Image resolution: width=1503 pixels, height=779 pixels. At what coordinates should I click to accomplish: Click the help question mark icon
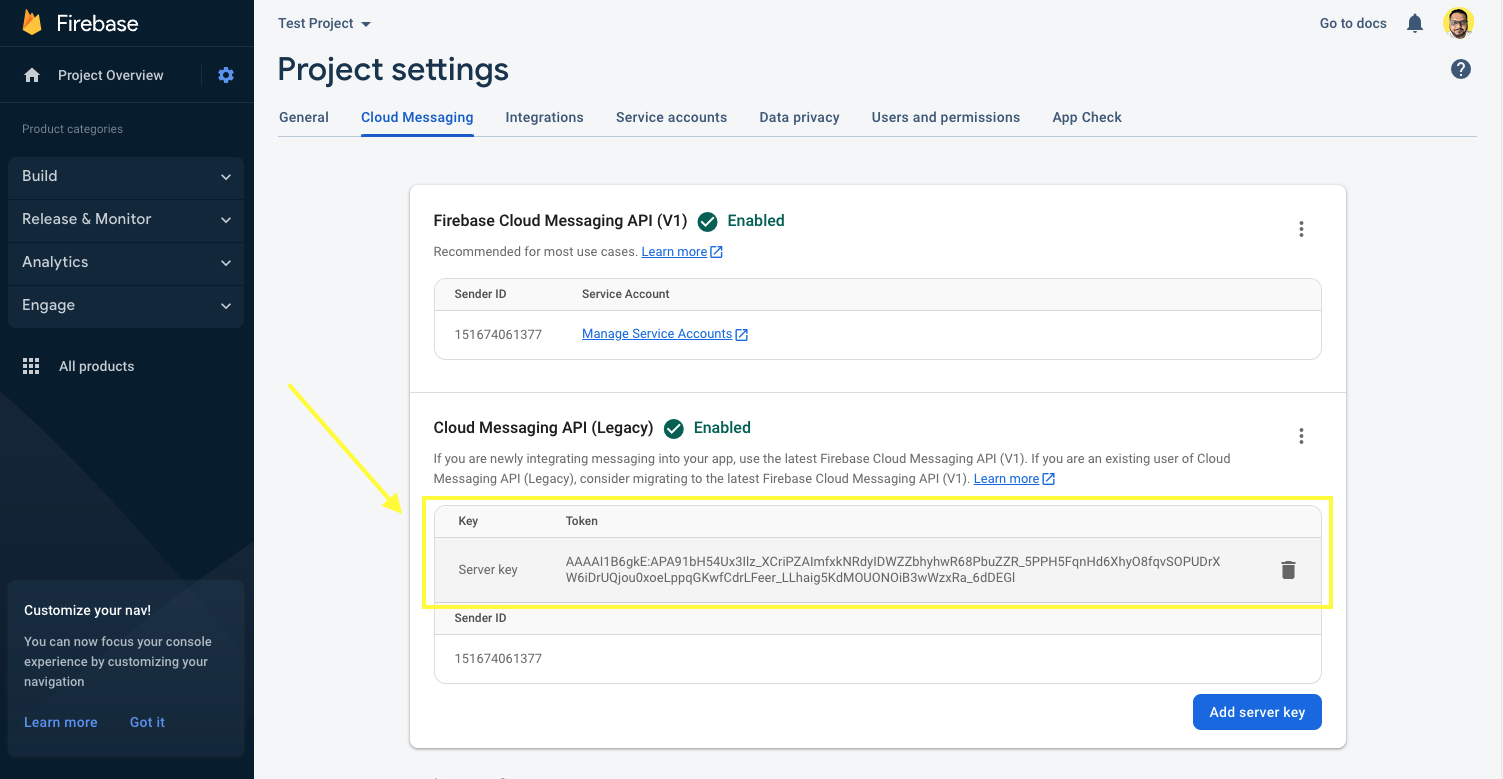coord(1461,69)
